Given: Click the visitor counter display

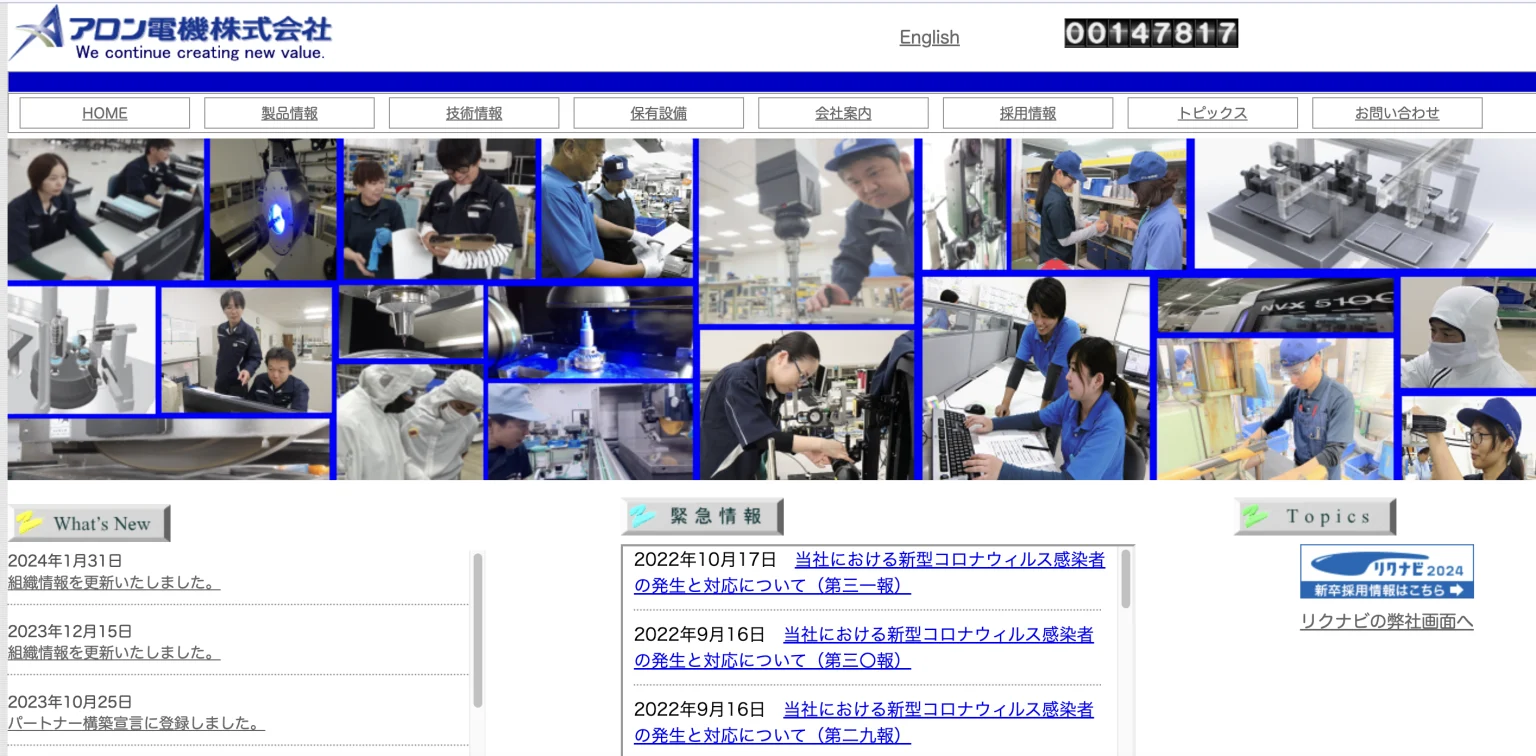Looking at the screenshot, I should (x=1151, y=34).
